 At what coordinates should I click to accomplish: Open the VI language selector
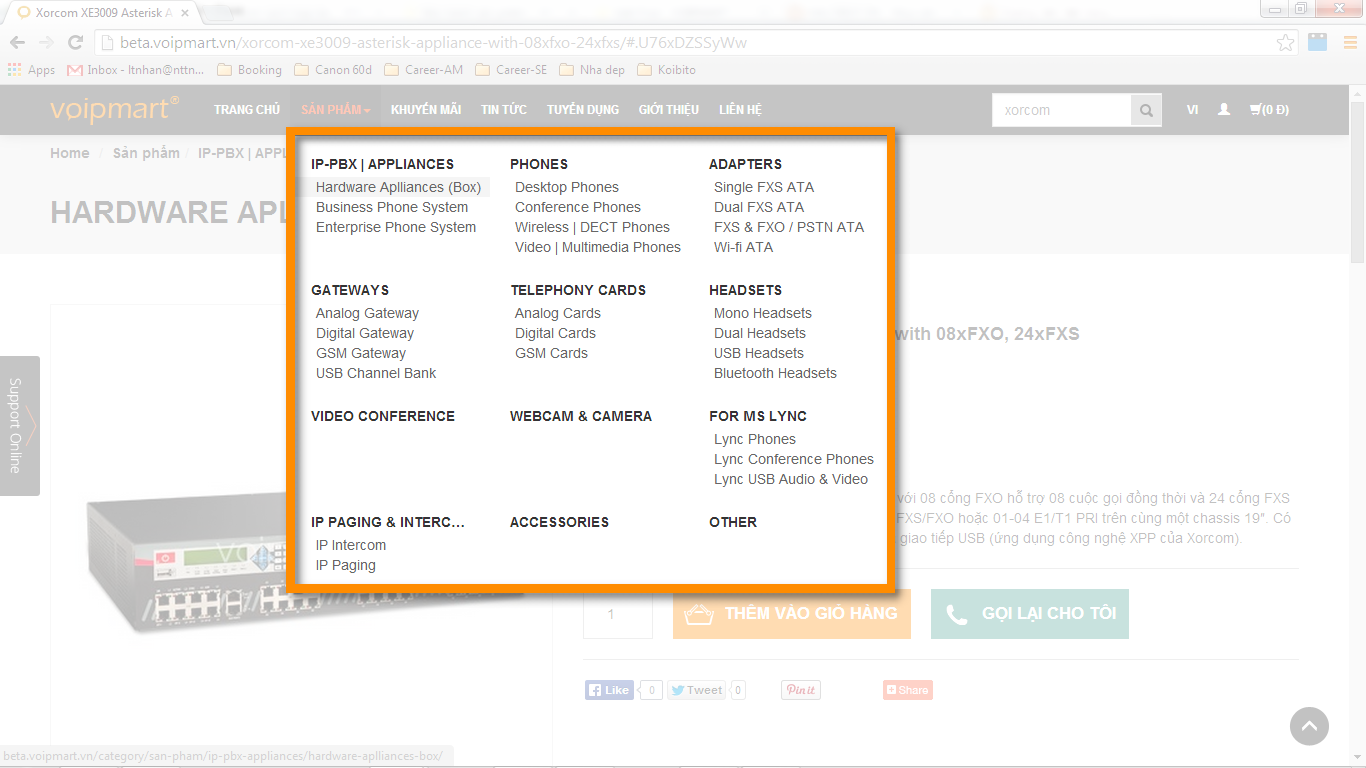click(1192, 110)
